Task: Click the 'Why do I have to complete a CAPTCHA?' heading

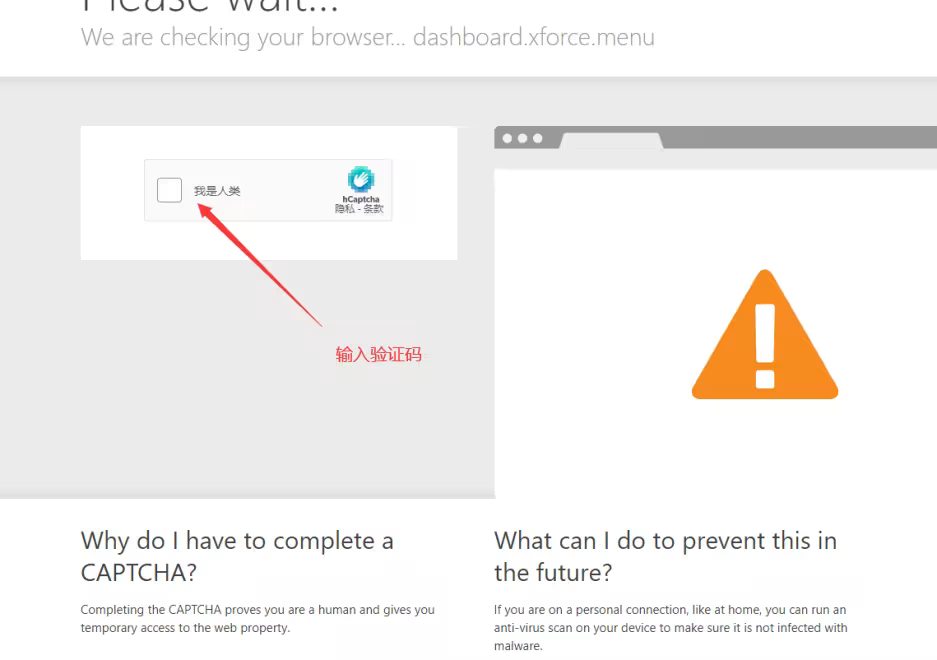Action: pyautogui.click(x=237, y=556)
